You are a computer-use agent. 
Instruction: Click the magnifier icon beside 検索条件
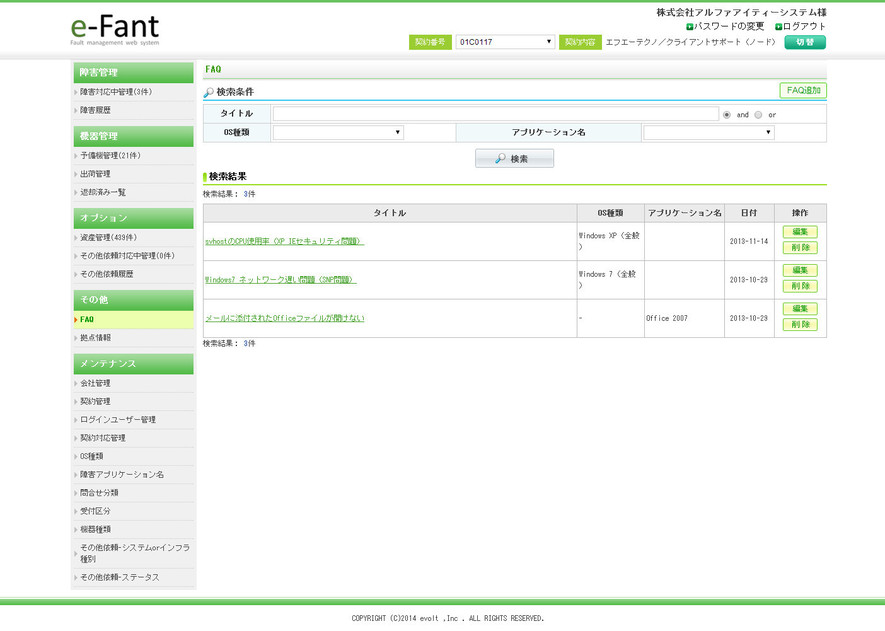coord(209,92)
